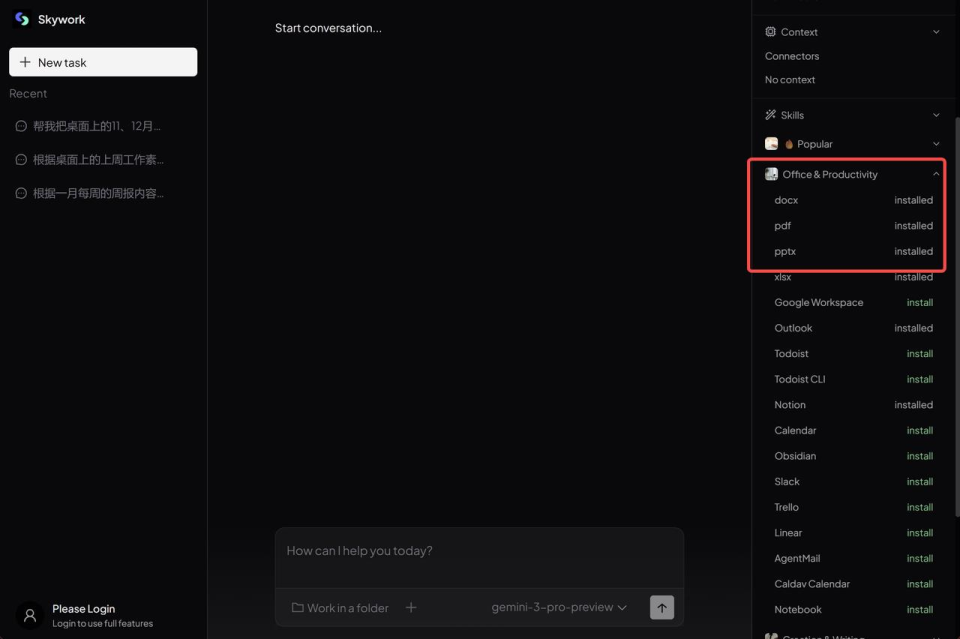The image size is (960, 639).
Task: Open the gemini-3-pro-preview model dropdown
Action: [x=558, y=607]
